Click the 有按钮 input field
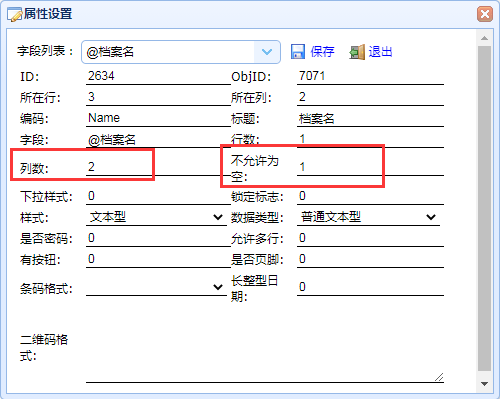 click(158, 259)
